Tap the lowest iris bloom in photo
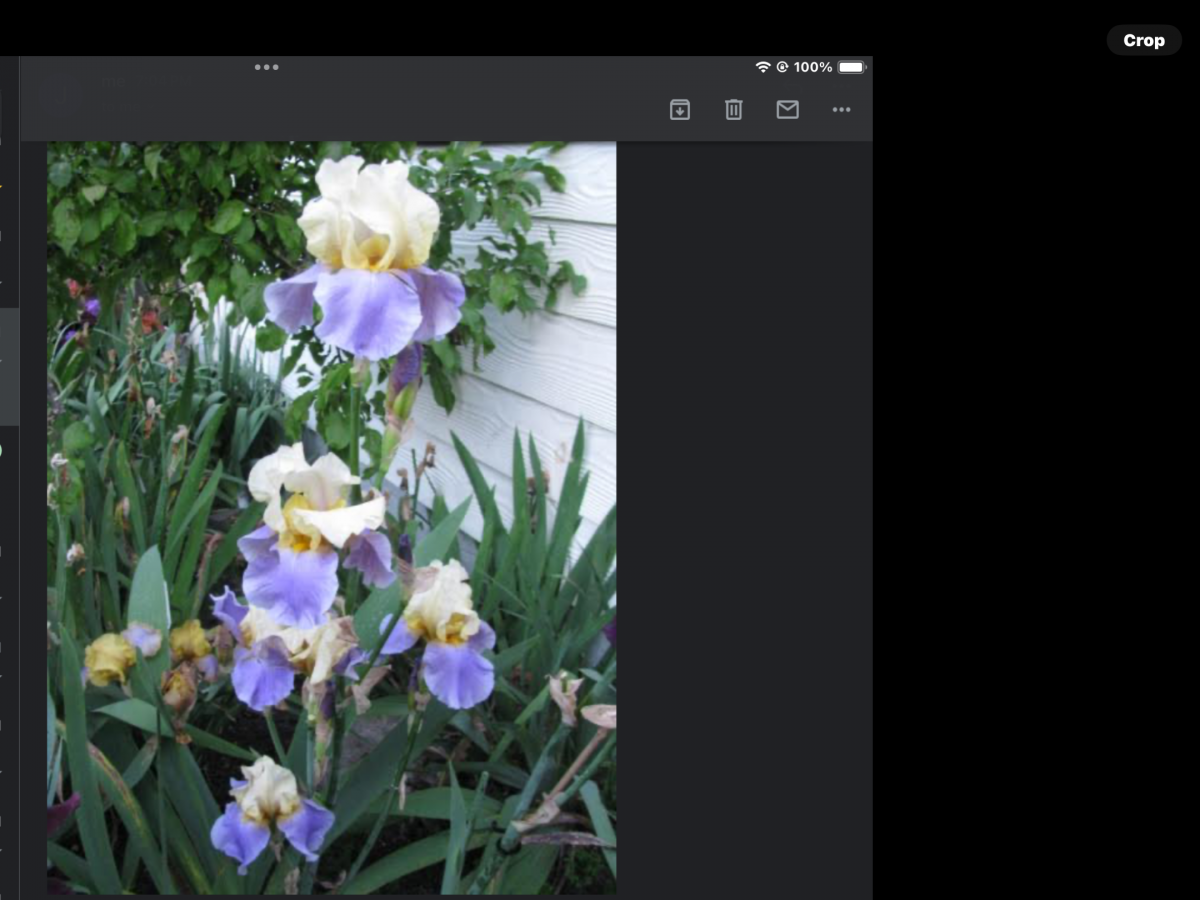Image resolution: width=1200 pixels, height=900 pixels. [268, 810]
